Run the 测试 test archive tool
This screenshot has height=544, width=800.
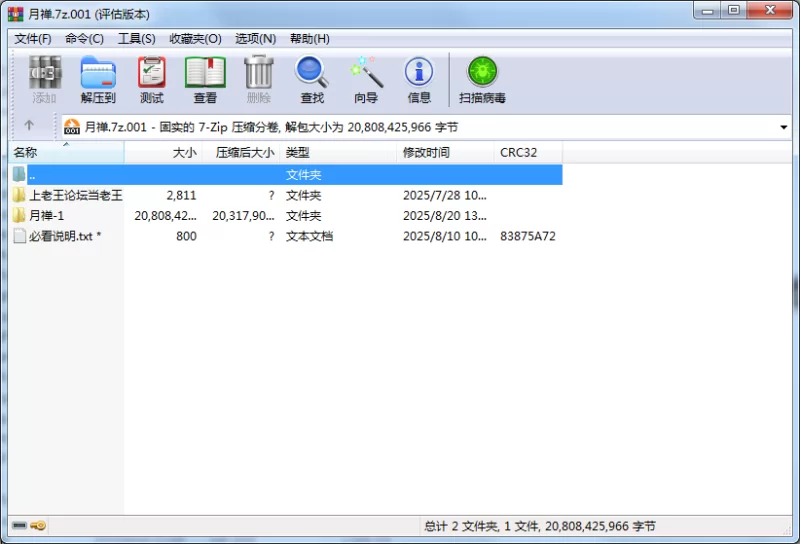point(152,80)
